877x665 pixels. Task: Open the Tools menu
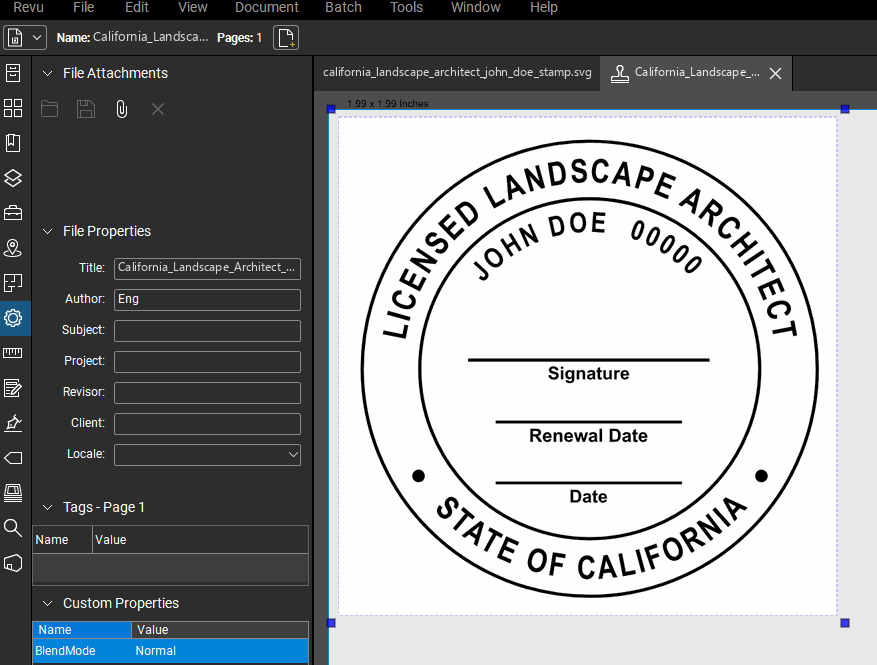pyautogui.click(x=406, y=7)
